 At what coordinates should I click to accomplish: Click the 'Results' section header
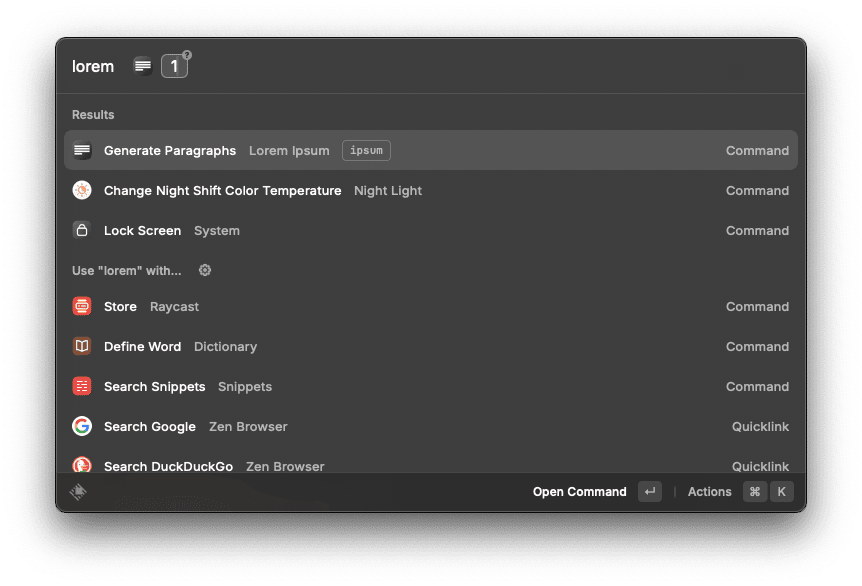(x=93, y=114)
